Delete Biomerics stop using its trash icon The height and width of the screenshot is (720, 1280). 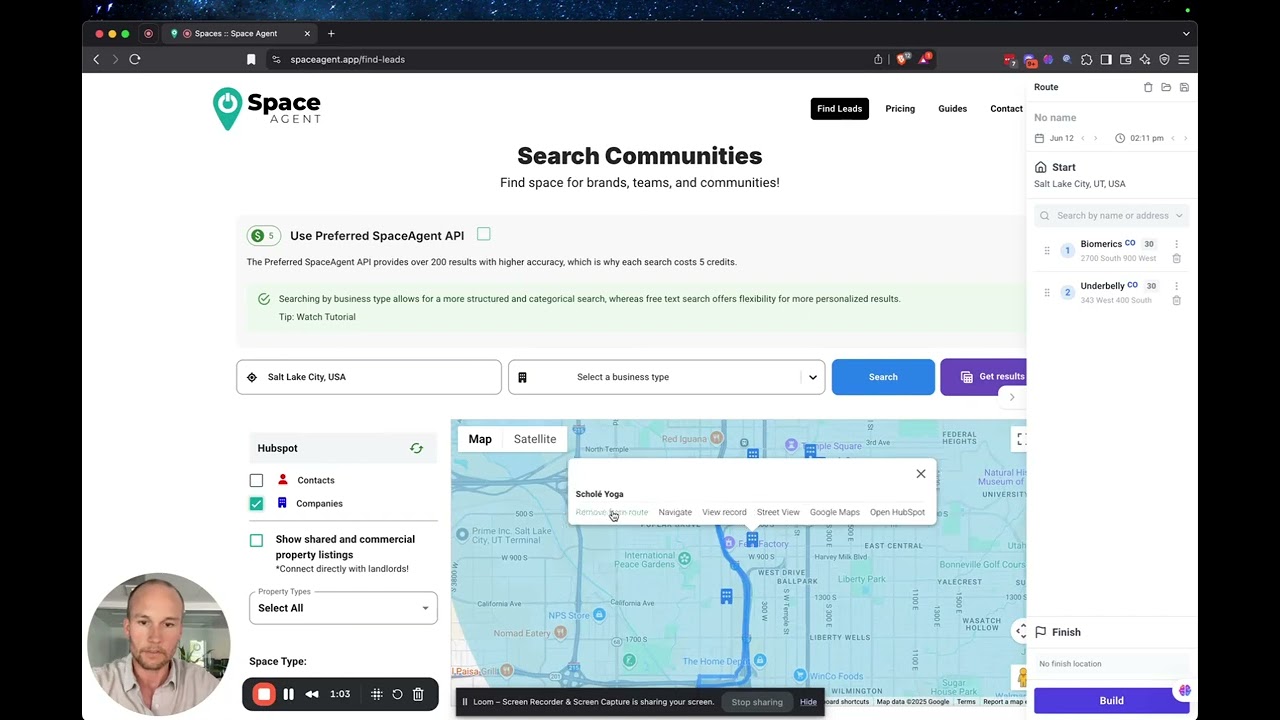click(x=1176, y=258)
